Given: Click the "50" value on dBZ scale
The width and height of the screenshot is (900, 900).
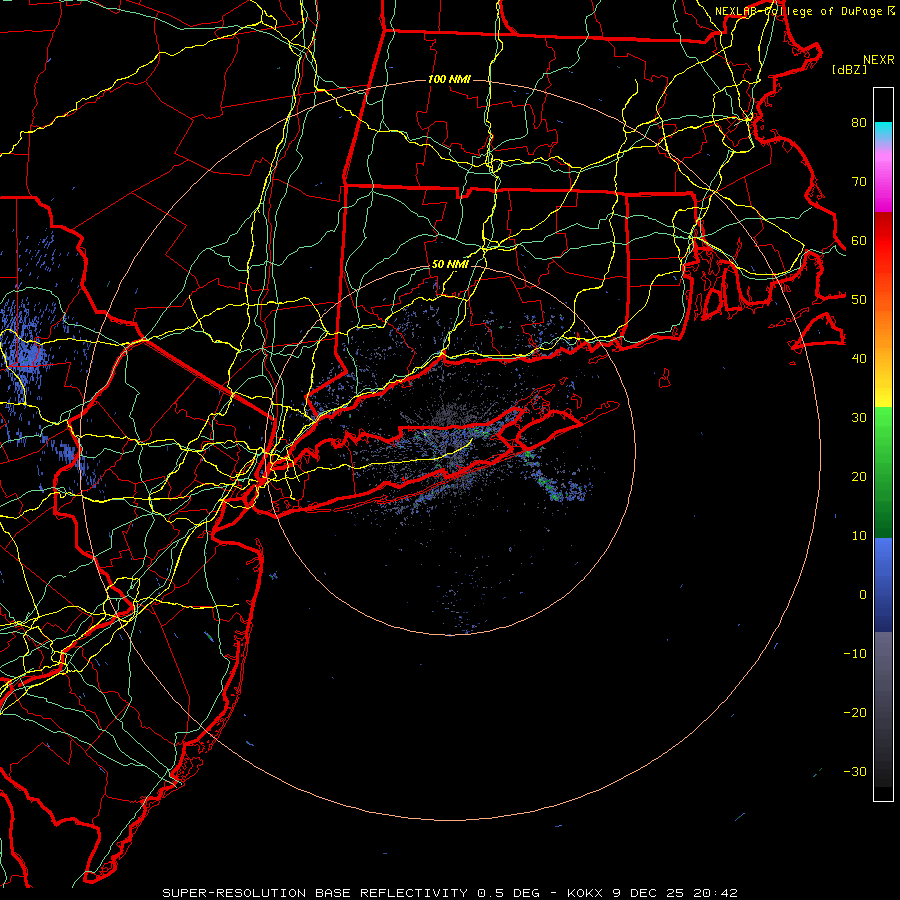Looking at the screenshot, I should pos(859,300).
